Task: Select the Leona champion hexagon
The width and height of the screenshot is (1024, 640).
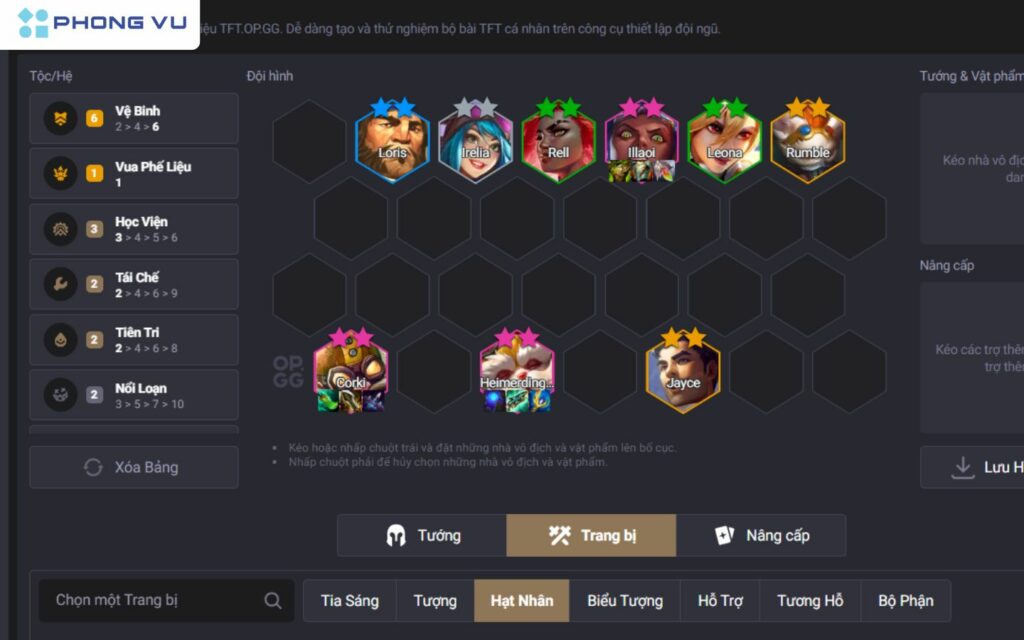Action: point(724,141)
